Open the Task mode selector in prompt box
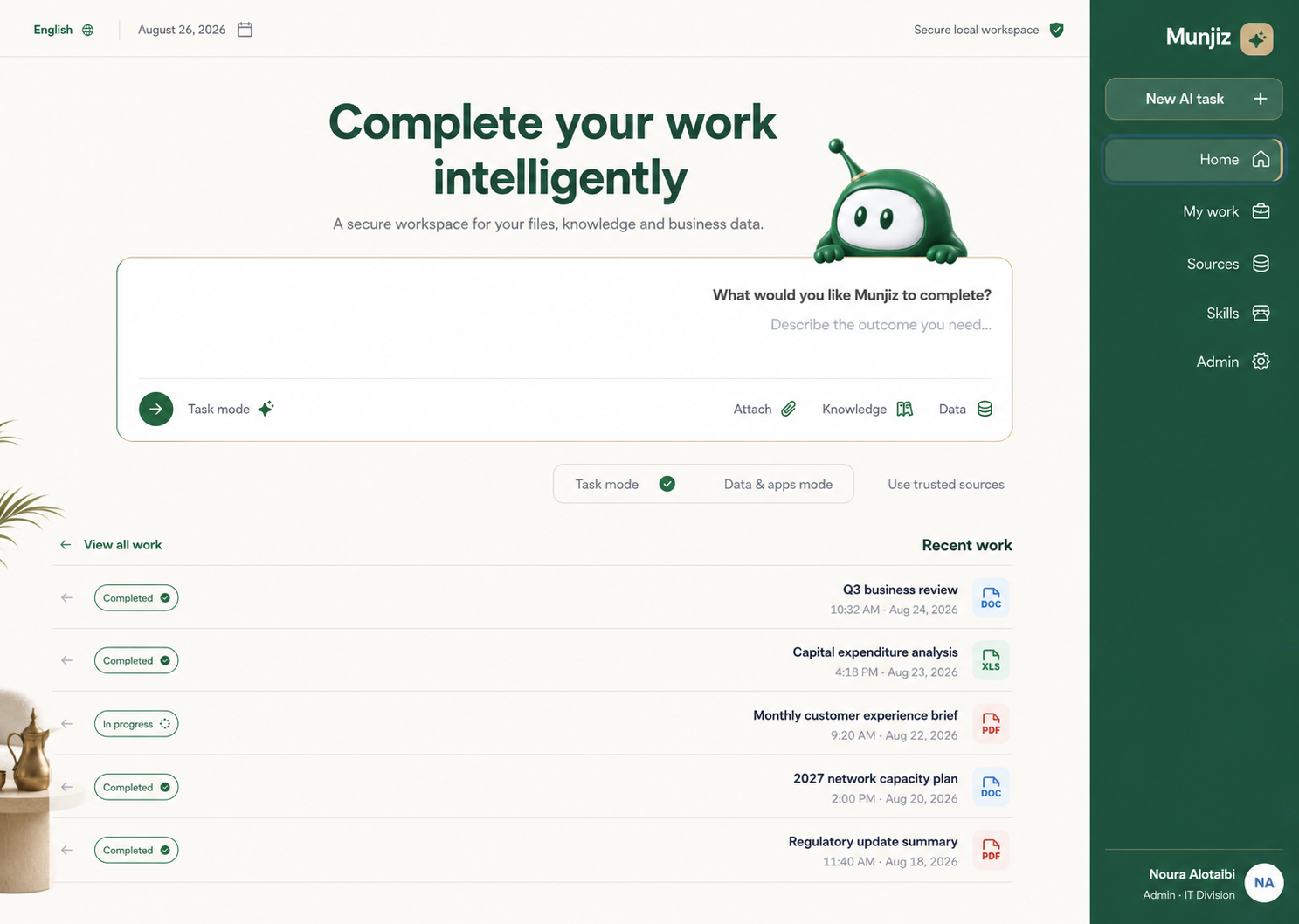Screen dimensions: 1299x924 click(231, 409)
